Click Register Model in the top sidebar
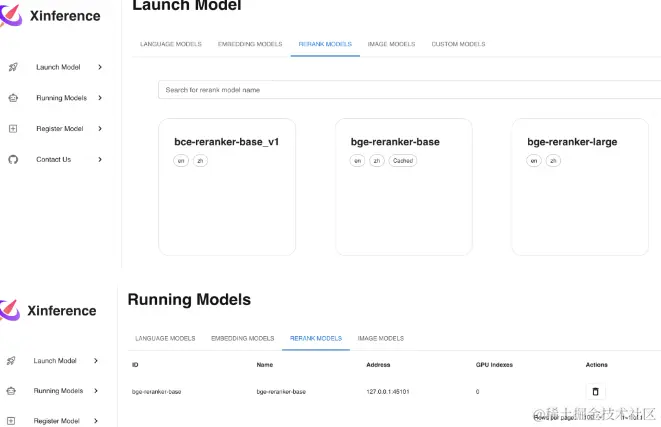The image size is (661, 427). click(x=59, y=129)
